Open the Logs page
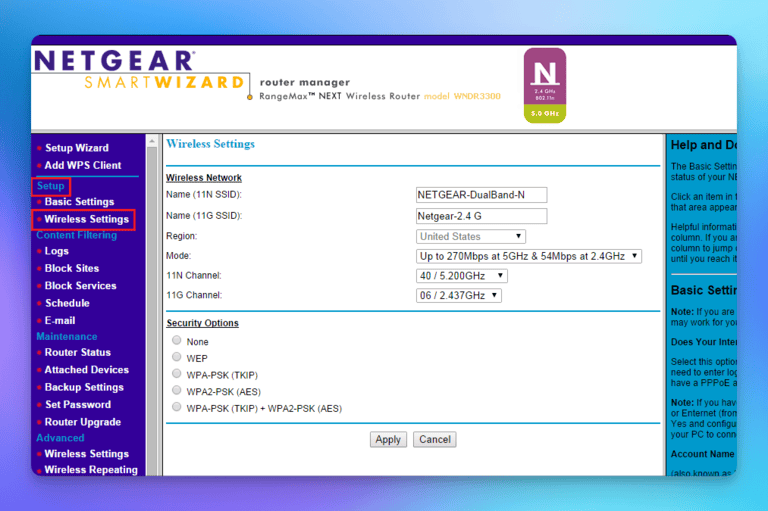 pos(57,251)
